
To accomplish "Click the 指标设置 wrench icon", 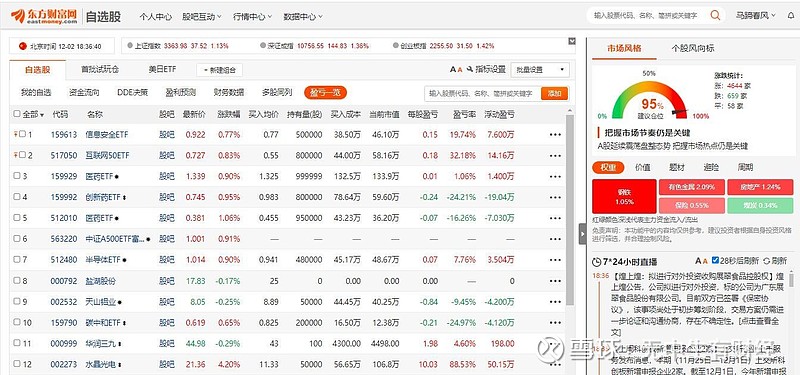I will (x=470, y=69).
